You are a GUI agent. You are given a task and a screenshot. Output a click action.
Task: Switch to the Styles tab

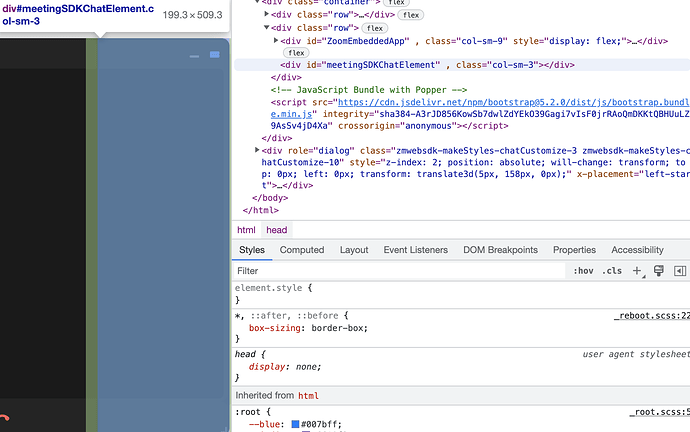tap(252, 250)
